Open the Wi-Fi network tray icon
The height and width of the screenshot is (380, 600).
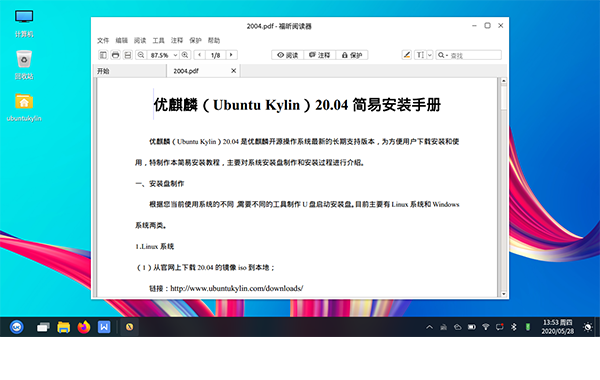pos(486,327)
